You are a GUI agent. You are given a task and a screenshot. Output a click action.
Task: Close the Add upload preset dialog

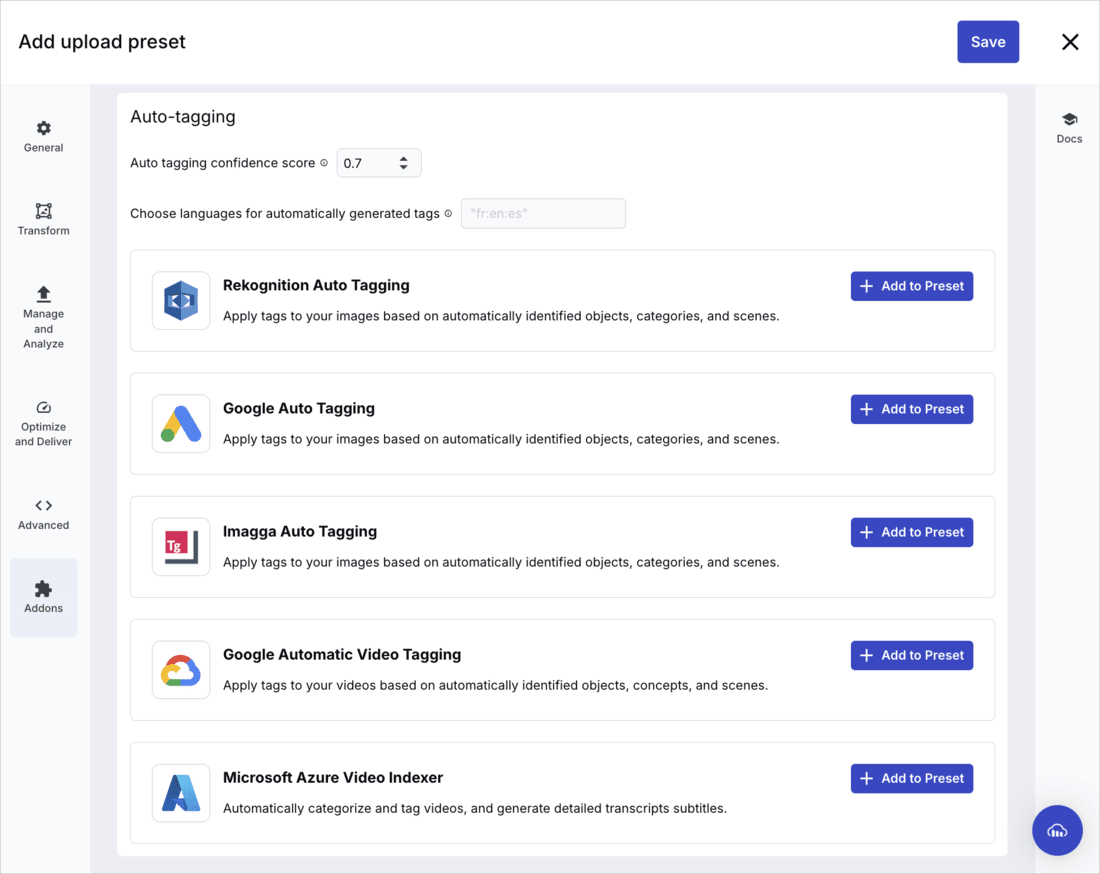pyautogui.click(x=1070, y=42)
